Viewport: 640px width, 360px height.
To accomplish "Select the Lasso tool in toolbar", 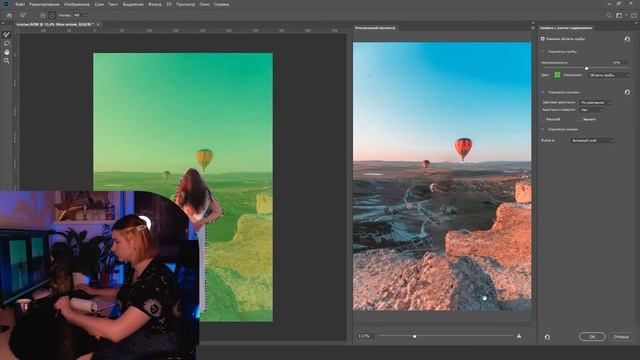I will pyautogui.click(x=7, y=43).
